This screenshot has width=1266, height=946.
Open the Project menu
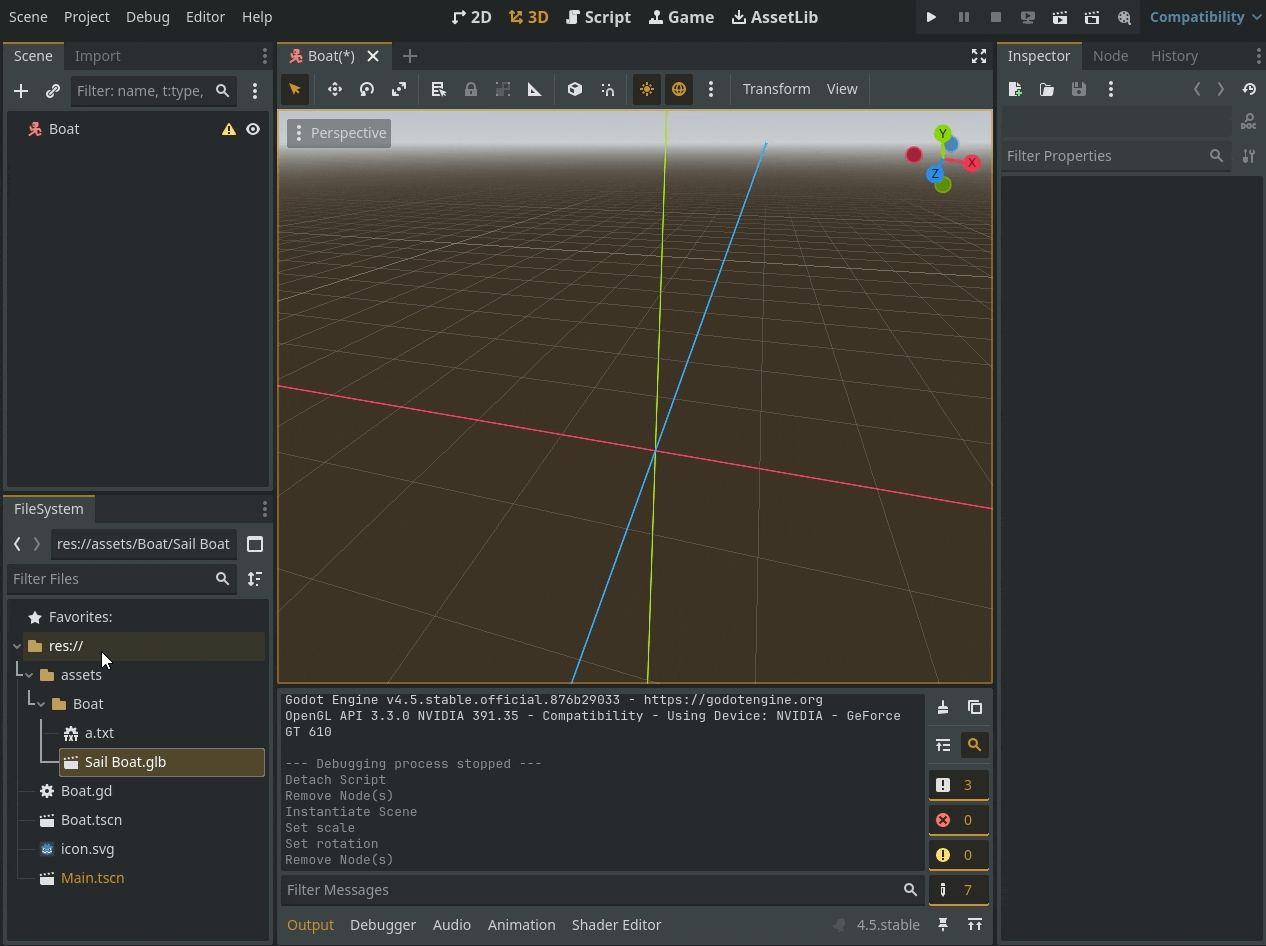point(87,17)
